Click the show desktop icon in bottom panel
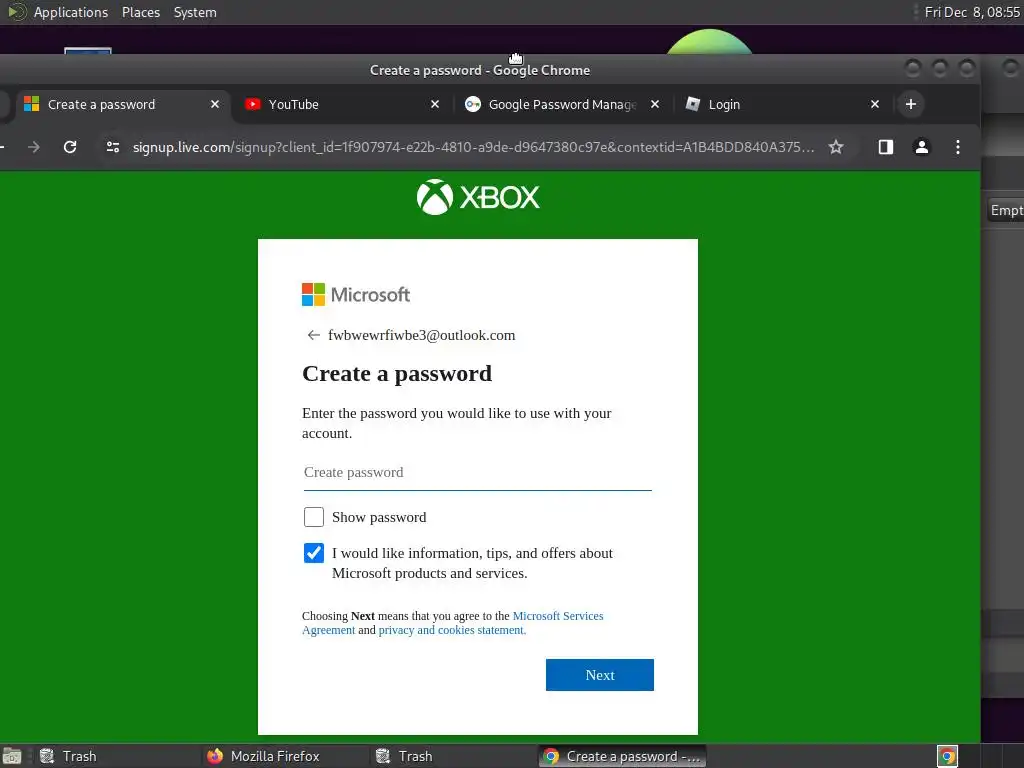 (x=12, y=756)
